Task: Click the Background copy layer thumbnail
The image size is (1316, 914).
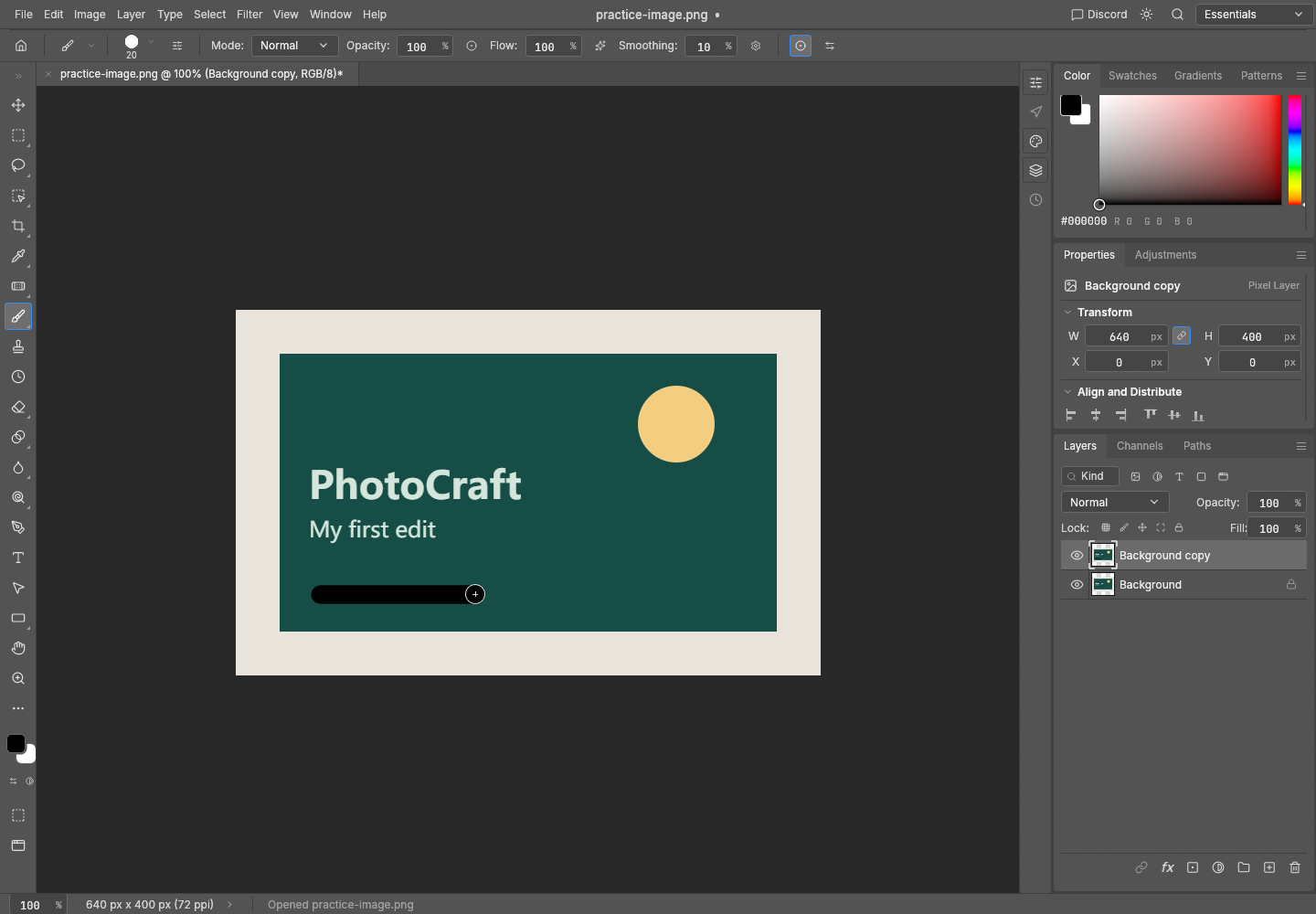Action: 1103,555
